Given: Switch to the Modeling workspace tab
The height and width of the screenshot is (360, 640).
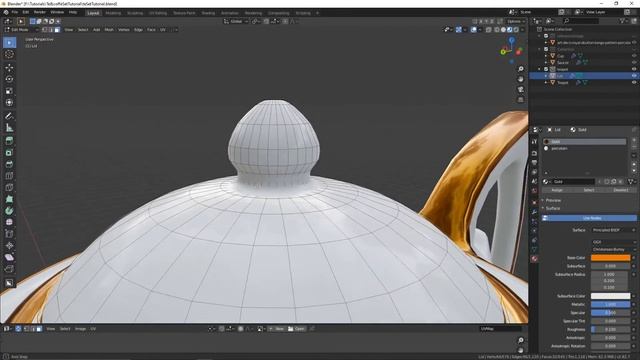Looking at the screenshot, I should (x=113, y=13).
